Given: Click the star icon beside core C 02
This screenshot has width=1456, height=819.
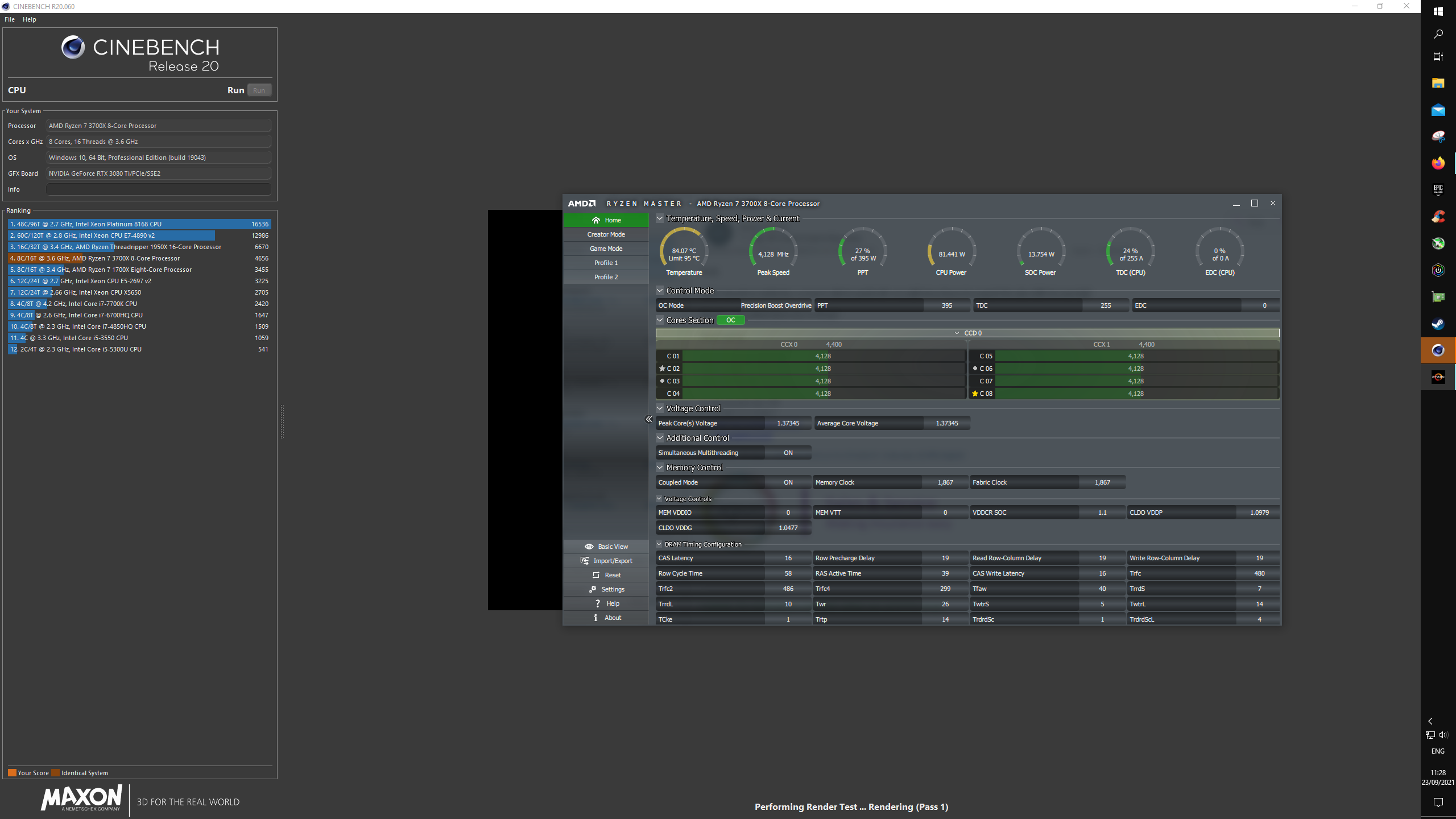Looking at the screenshot, I should (662, 369).
